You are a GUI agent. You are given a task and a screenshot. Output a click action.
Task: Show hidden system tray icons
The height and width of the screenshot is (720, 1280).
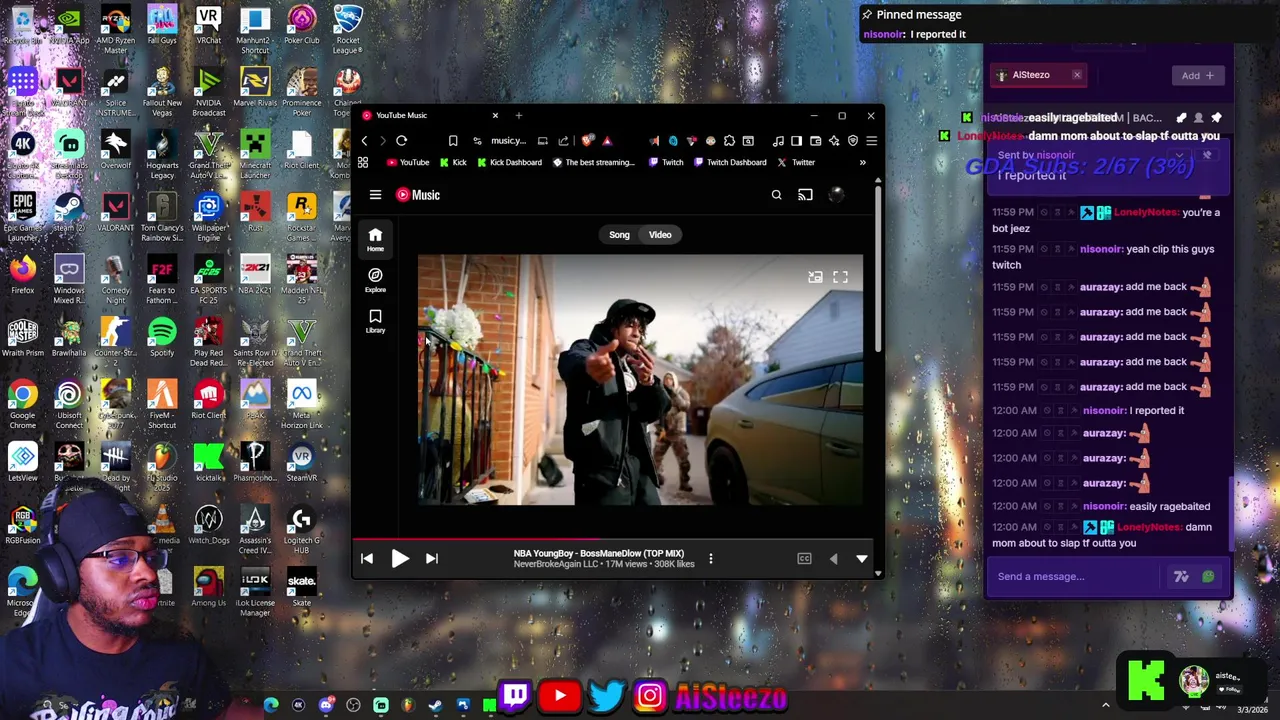tap(1106, 706)
